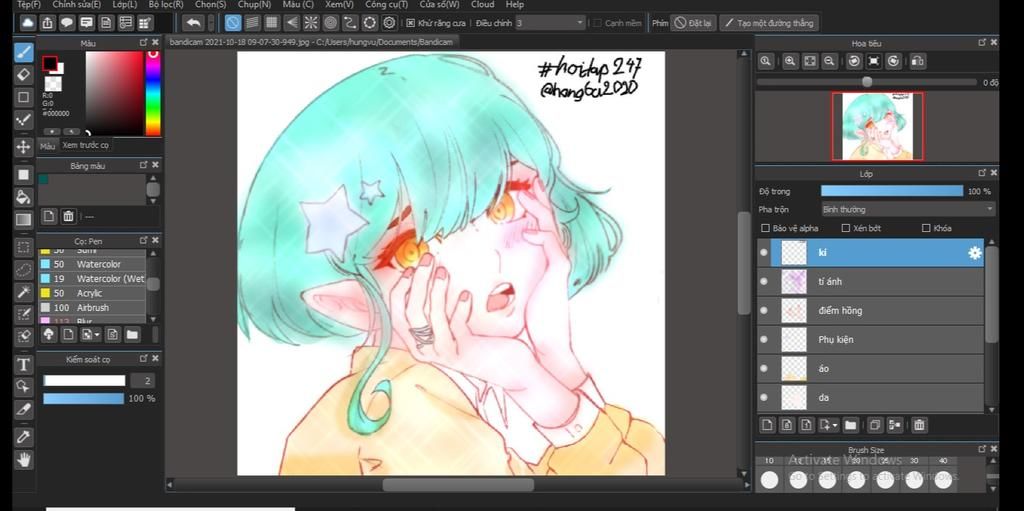This screenshot has width=1024, height=511.
Task: Open the Tệp(F) menu
Action: pyautogui.click(x=29, y=4)
